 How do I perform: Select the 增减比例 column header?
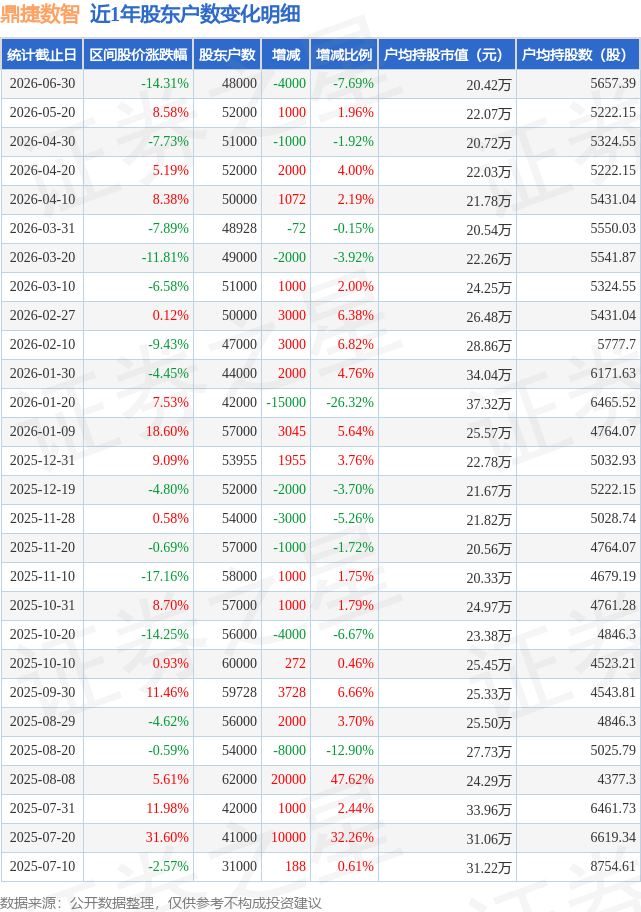coord(344,55)
